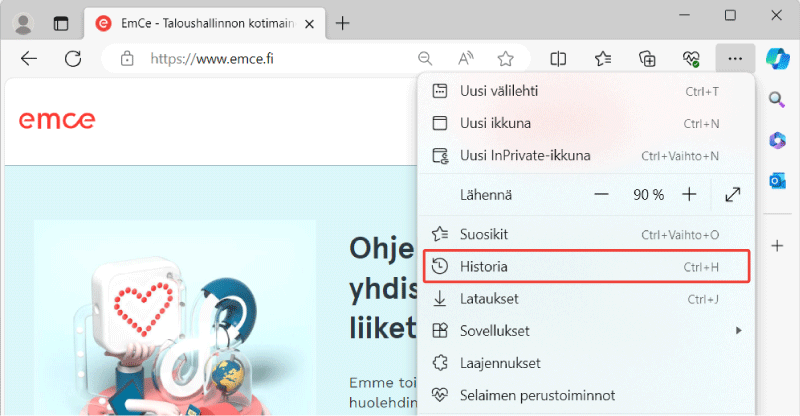This screenshot has height=416, width=800.
Task: Add page to favorites star icon
Action: 505,59
